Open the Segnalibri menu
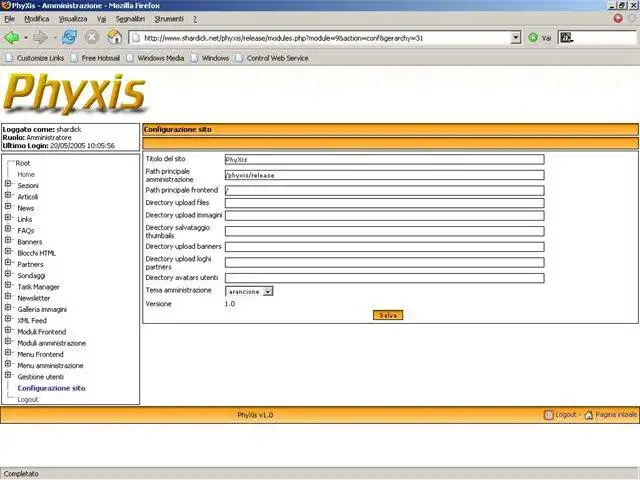 click(x=130, y=19)
